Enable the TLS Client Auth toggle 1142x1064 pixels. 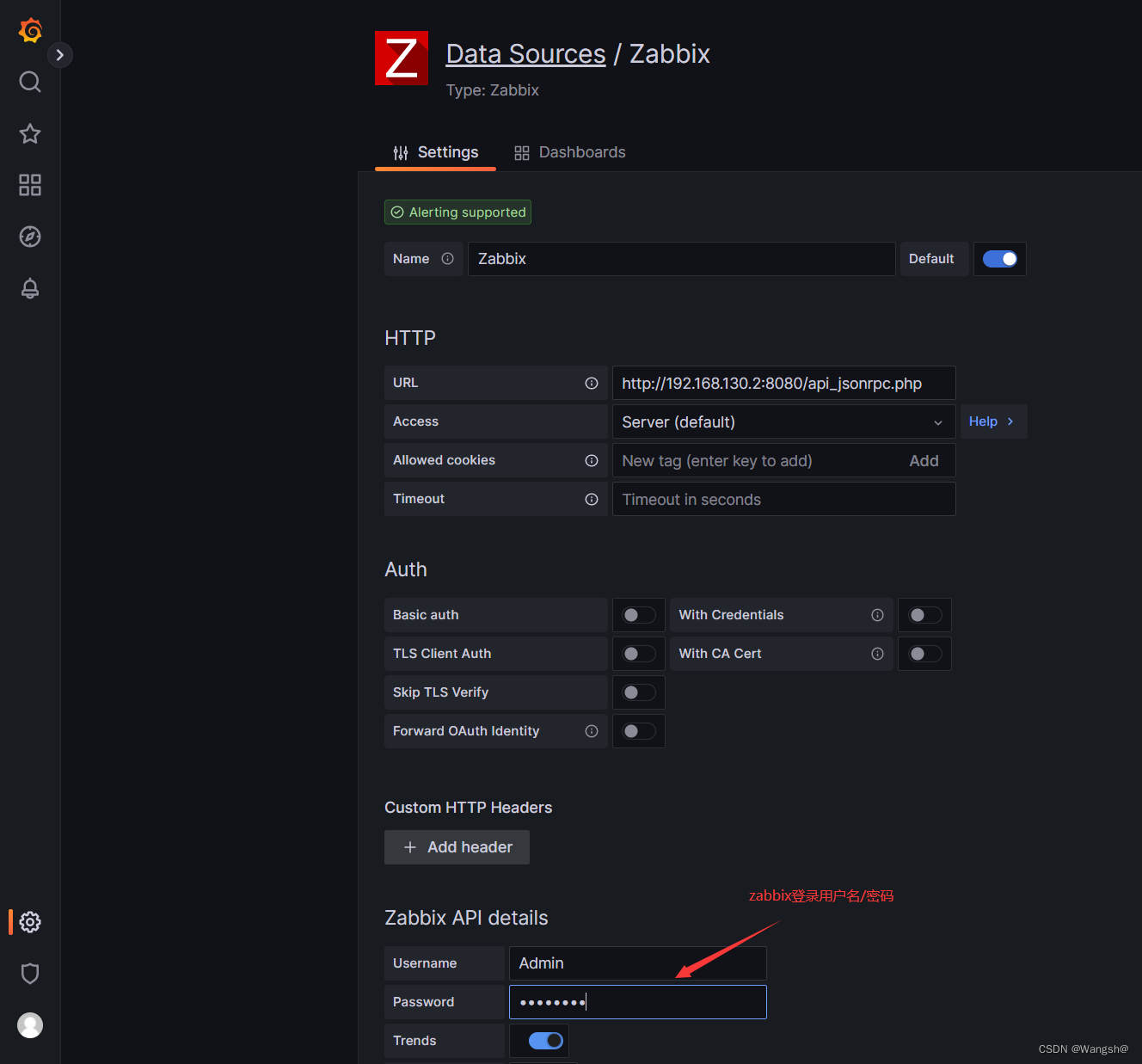[x=639, y=654]
